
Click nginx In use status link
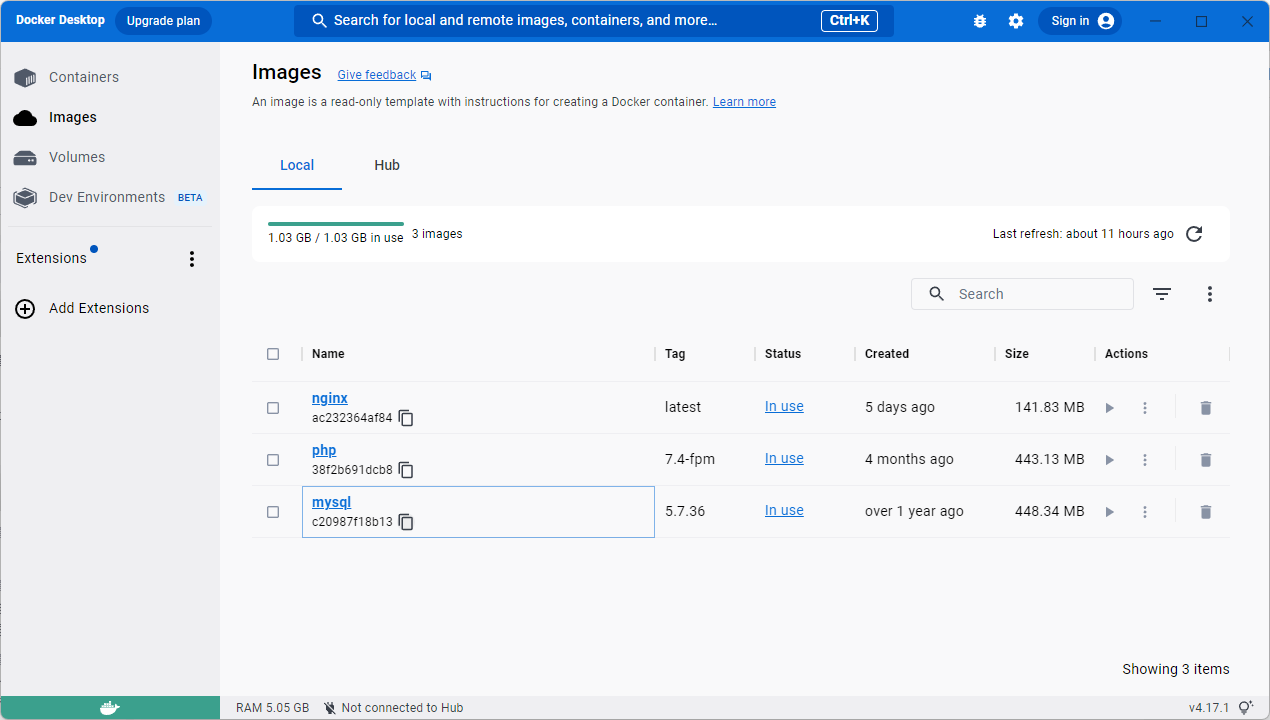tap(784, 407)
